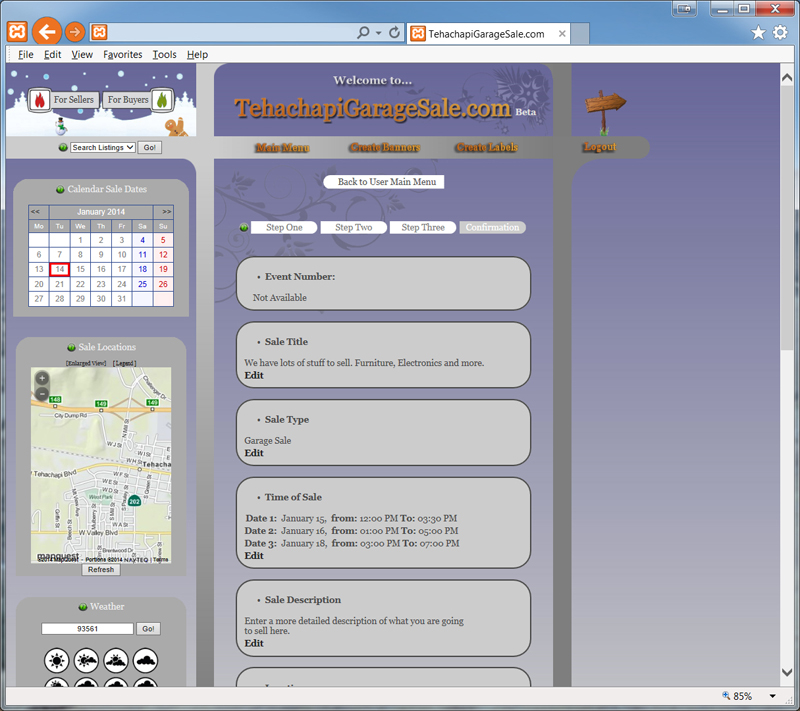Select the Confirmation tab
Viewport: 800px width, 711px height.
492,227
